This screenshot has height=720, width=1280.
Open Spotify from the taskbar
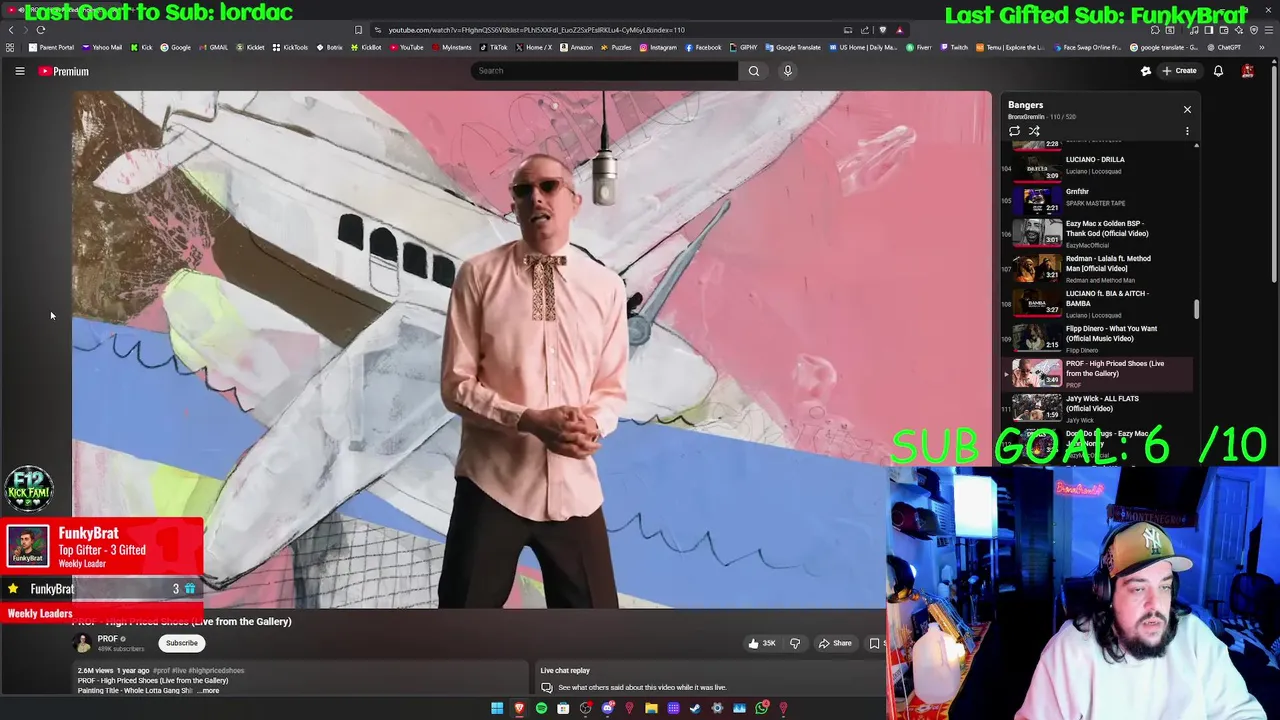541,709
